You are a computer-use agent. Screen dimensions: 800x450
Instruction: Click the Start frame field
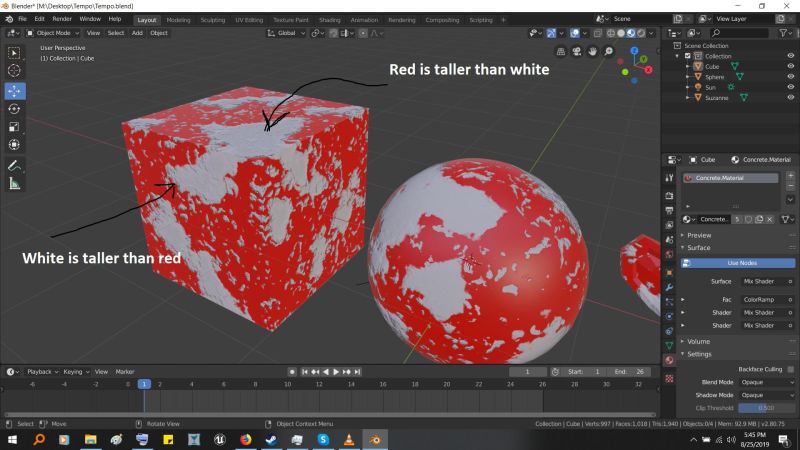coord(585,372)
